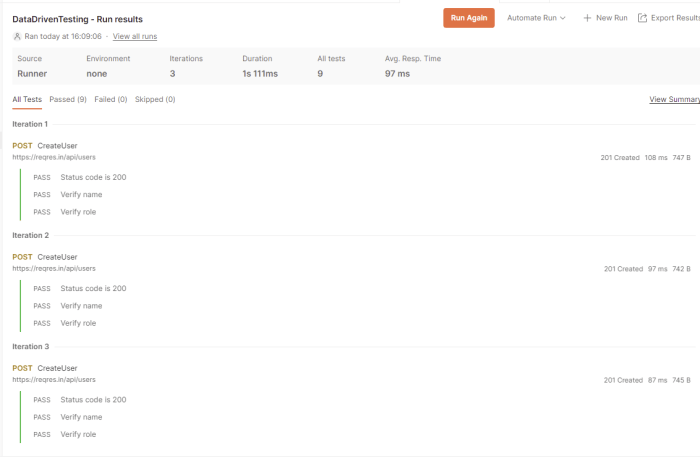Select 'Verify role' result in Iteration 1
This screenshot has width=700, height=461.
tap(78, 212)
